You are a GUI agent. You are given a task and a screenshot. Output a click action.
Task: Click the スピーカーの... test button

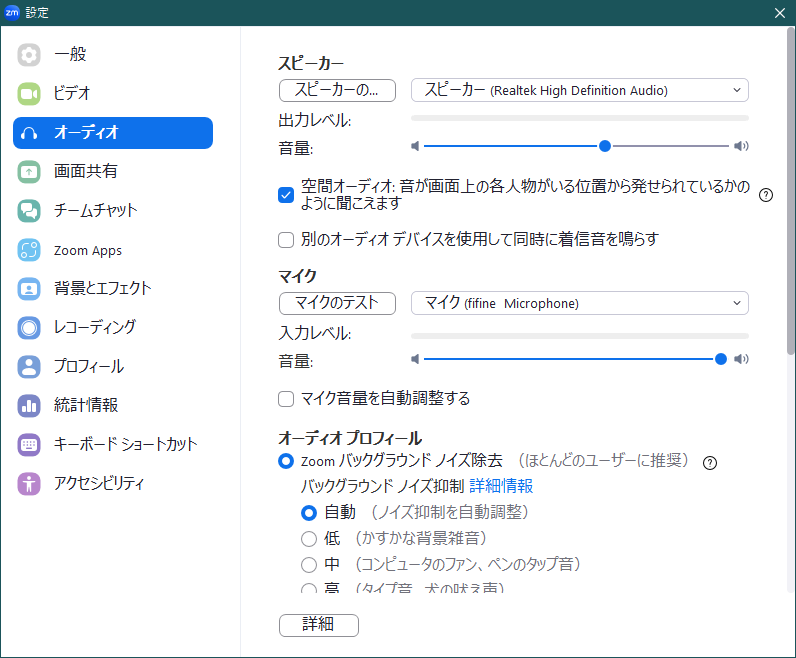click(337, 90)
